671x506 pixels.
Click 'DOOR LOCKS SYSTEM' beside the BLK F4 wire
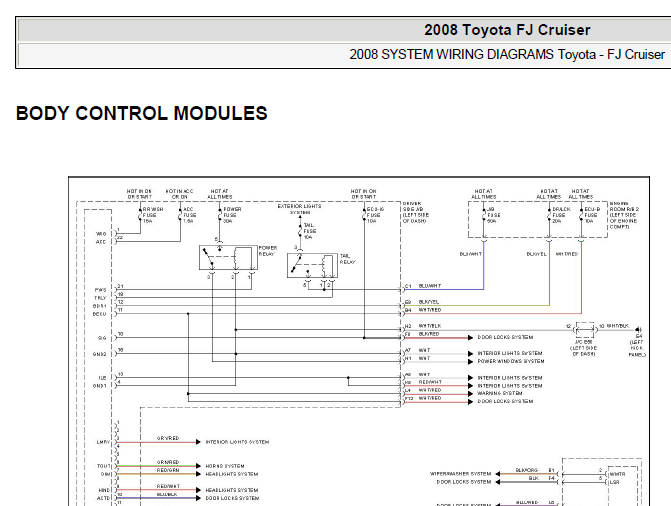pyautogui.click(x=463, y=482)
